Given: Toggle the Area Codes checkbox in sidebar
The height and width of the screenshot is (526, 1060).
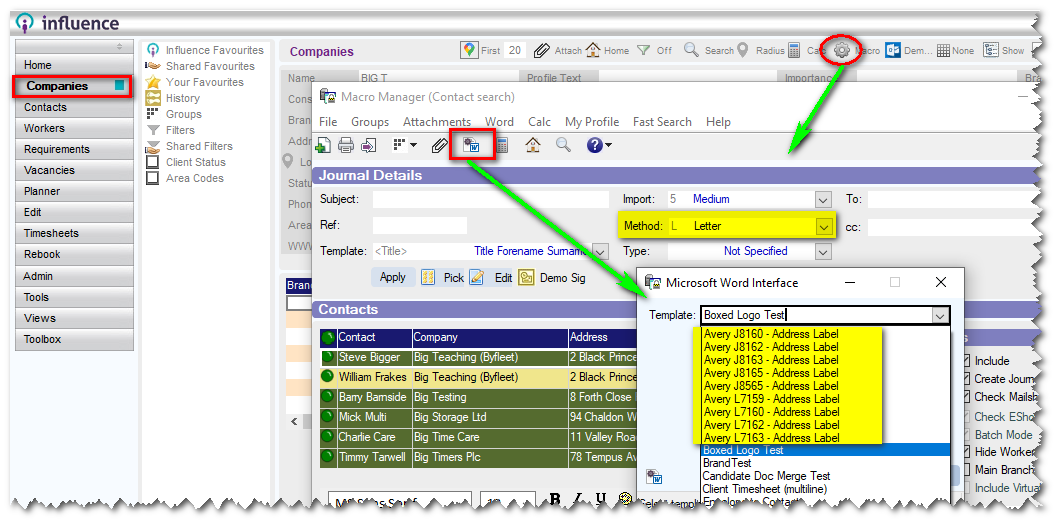Looking at the screenshot, I should [x=153, y=178].
